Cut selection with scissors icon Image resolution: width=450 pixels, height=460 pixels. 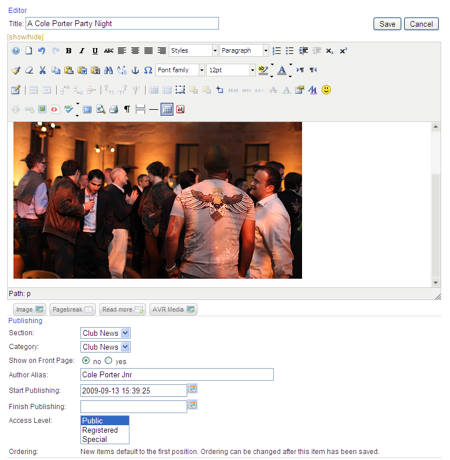(42, 70)
